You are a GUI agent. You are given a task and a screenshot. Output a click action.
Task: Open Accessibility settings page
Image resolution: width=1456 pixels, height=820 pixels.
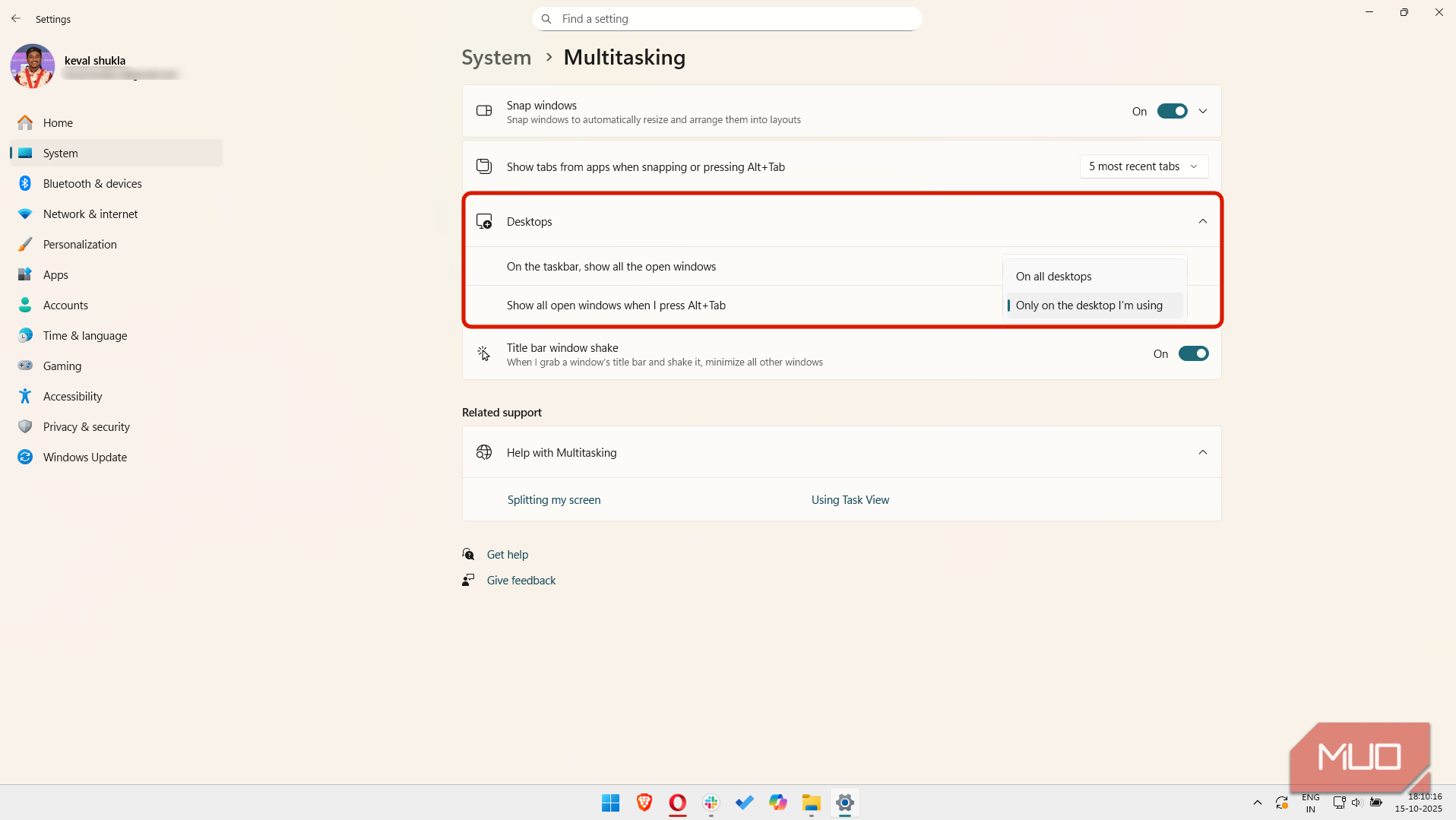coord(116,396)
